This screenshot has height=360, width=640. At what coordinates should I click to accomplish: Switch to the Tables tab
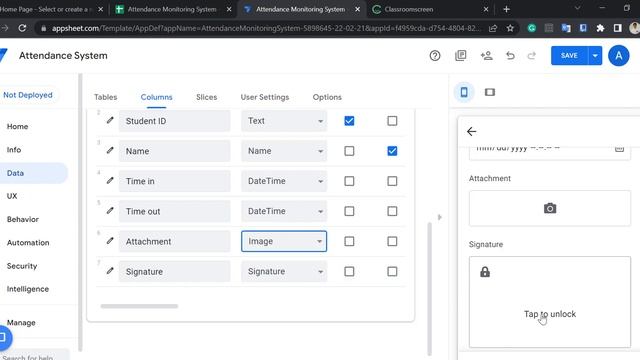[105, 97]
